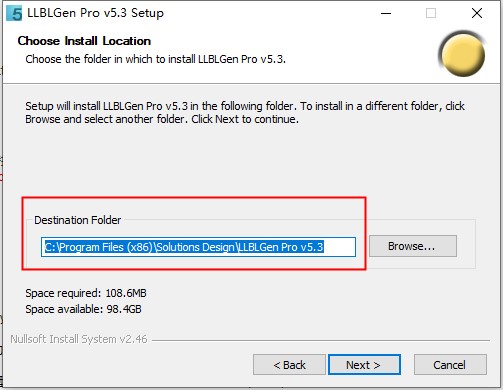The width and height of the screenshot is (503, 390).
Task: Click the Destination Folder group label
Action: click(78, 220)
